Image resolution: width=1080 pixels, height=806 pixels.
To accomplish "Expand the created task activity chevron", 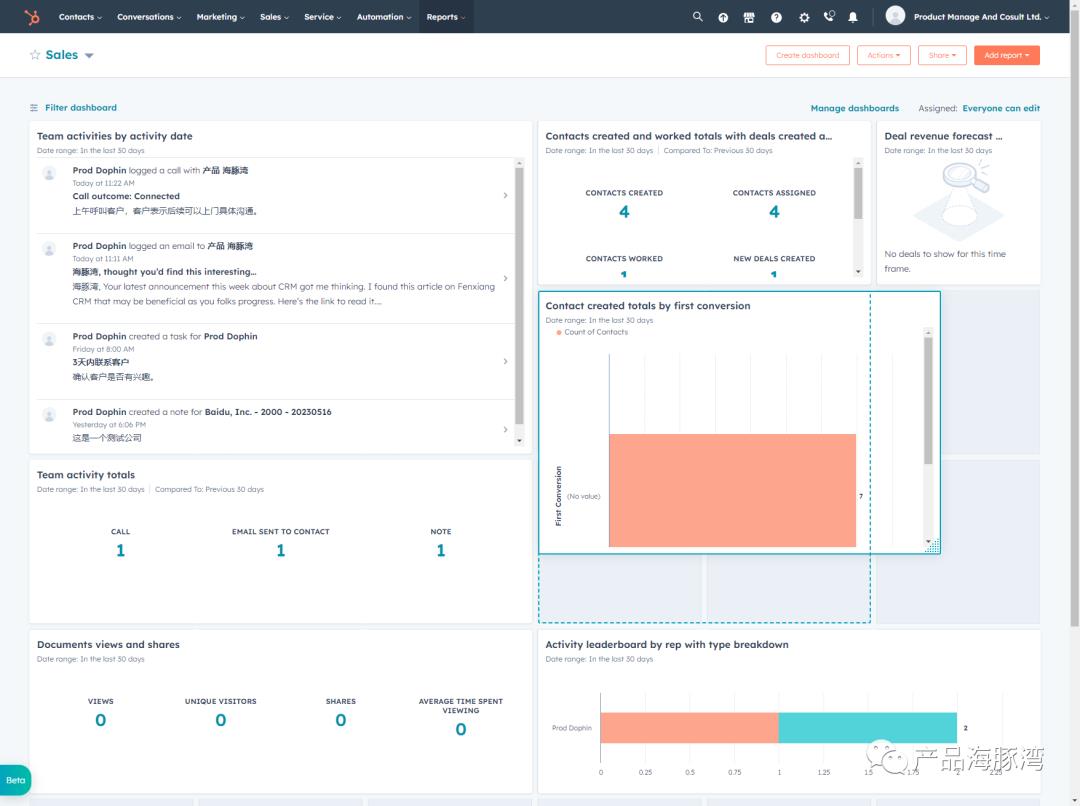I will click(x=506, y=361).
